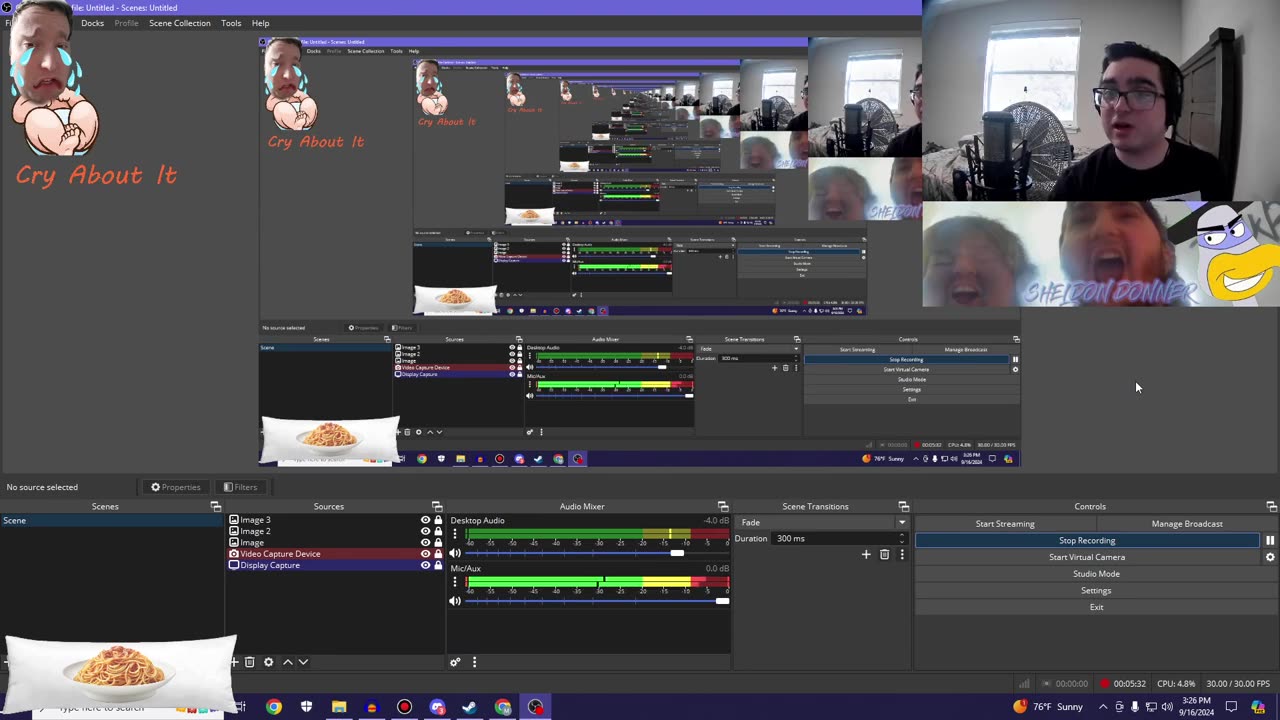Toggle visibility of the Image source
This screenshot has height=720, width=1280.
[425, 542]
